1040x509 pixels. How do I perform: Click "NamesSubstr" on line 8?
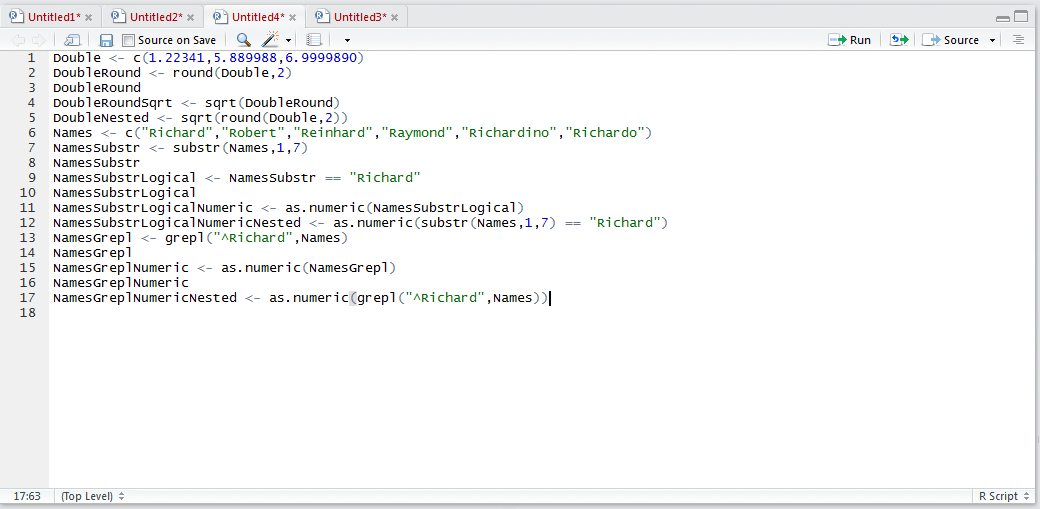coord(97,163)
